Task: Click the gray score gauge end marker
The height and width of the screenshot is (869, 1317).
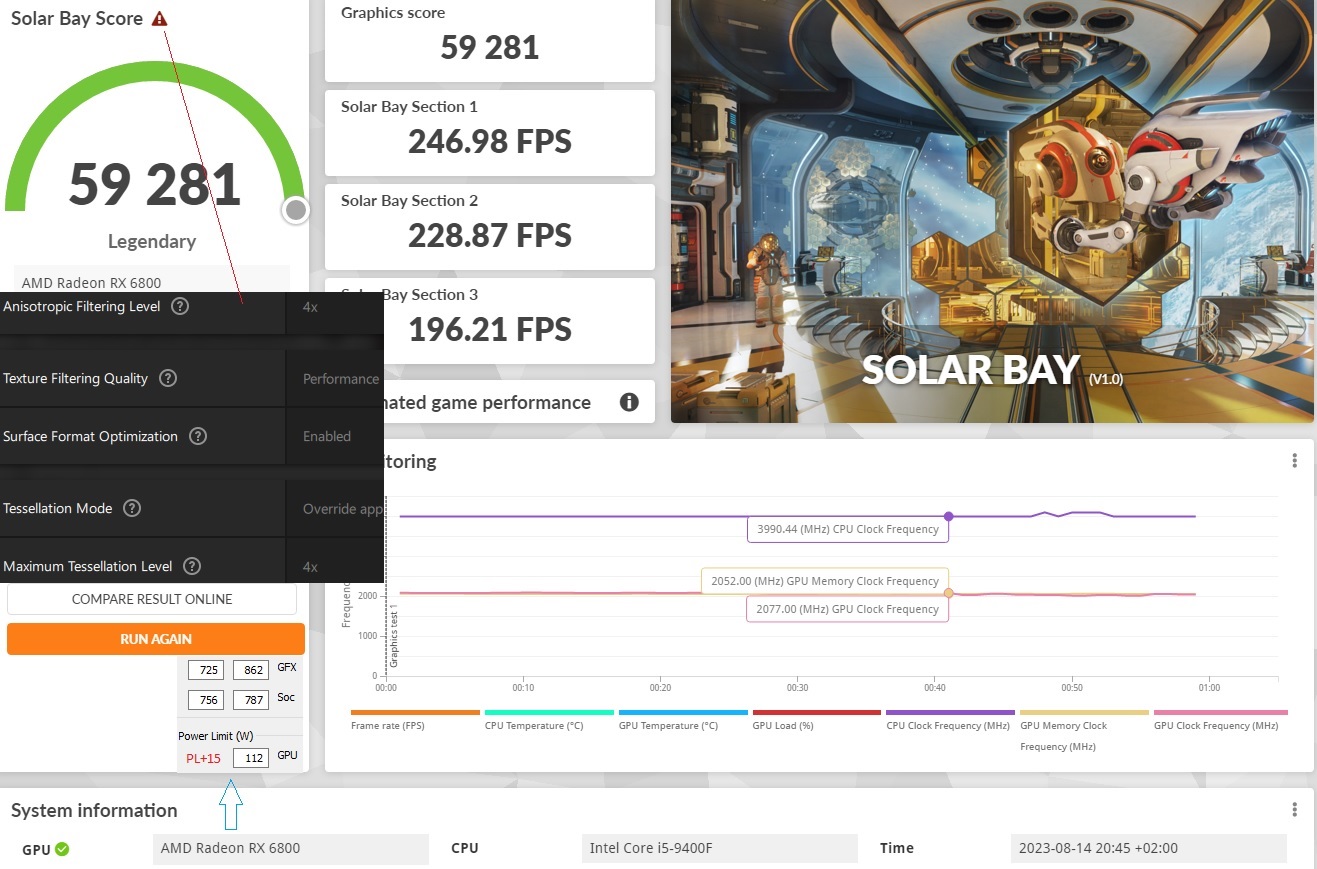Action: coord(295,210)
